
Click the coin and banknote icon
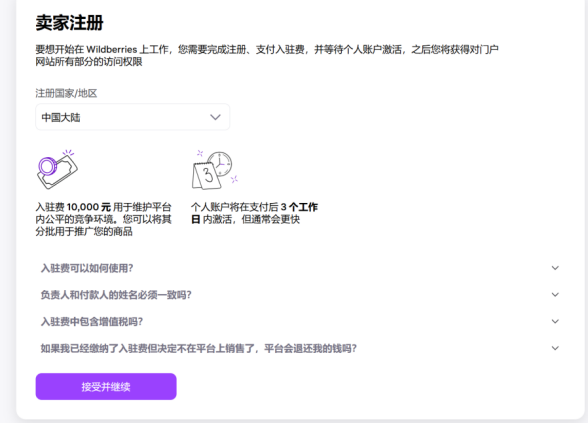click(57, 169)
